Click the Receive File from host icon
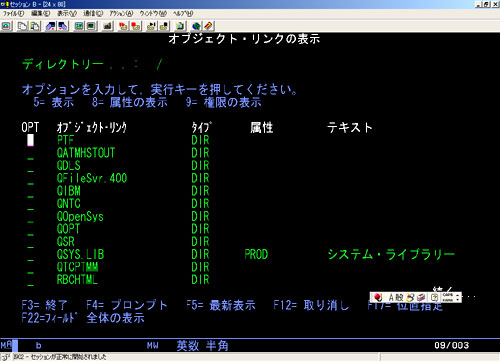The image size is (500, 363). click(62, 26)
